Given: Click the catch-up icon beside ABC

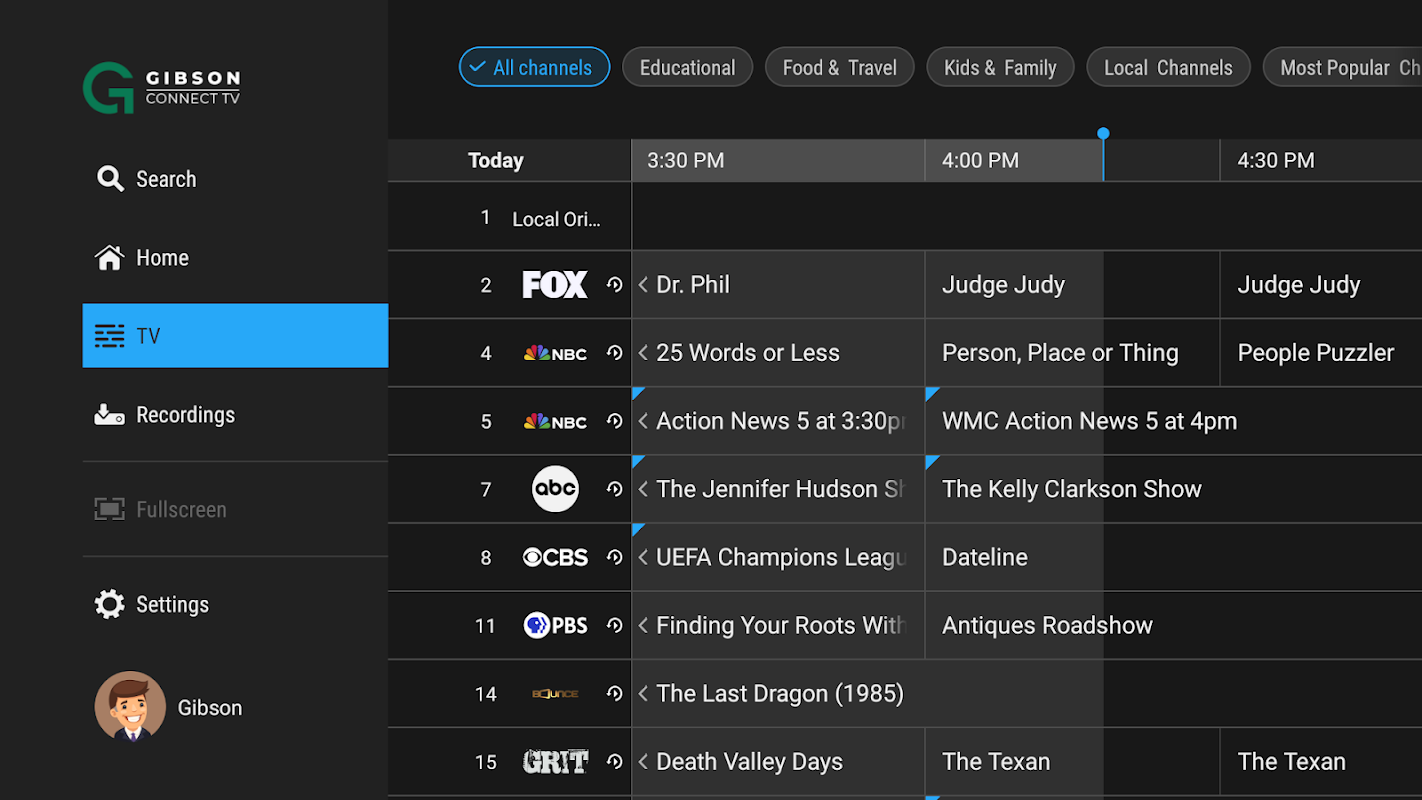Looking at the screenshot, I should (x=614, y=489).
